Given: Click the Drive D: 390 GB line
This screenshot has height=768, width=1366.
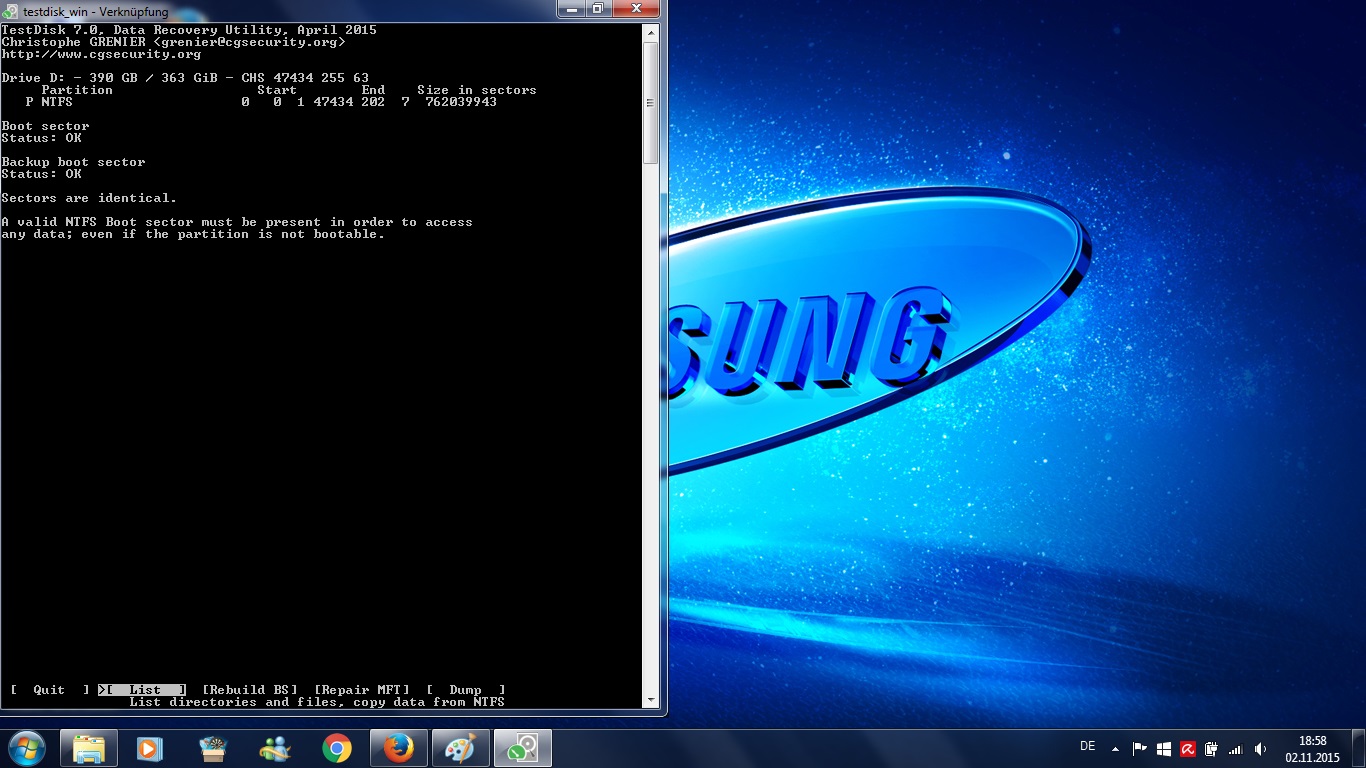Looking at the screenshot, I should (185, 78).
